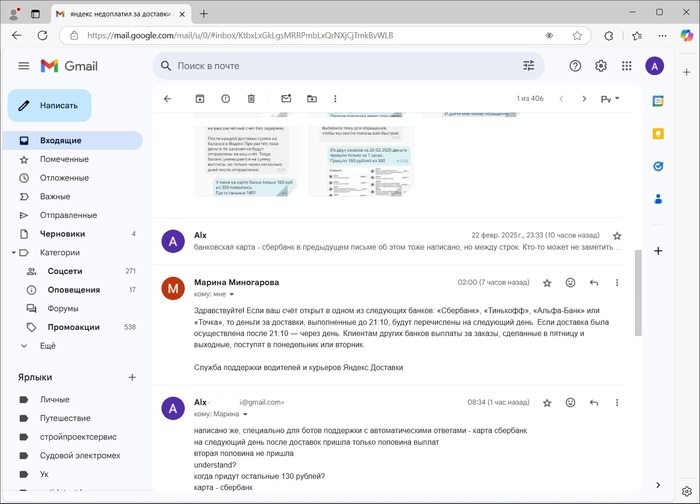
Task: Open more options for Марина's message
Action: click(617, 283)
